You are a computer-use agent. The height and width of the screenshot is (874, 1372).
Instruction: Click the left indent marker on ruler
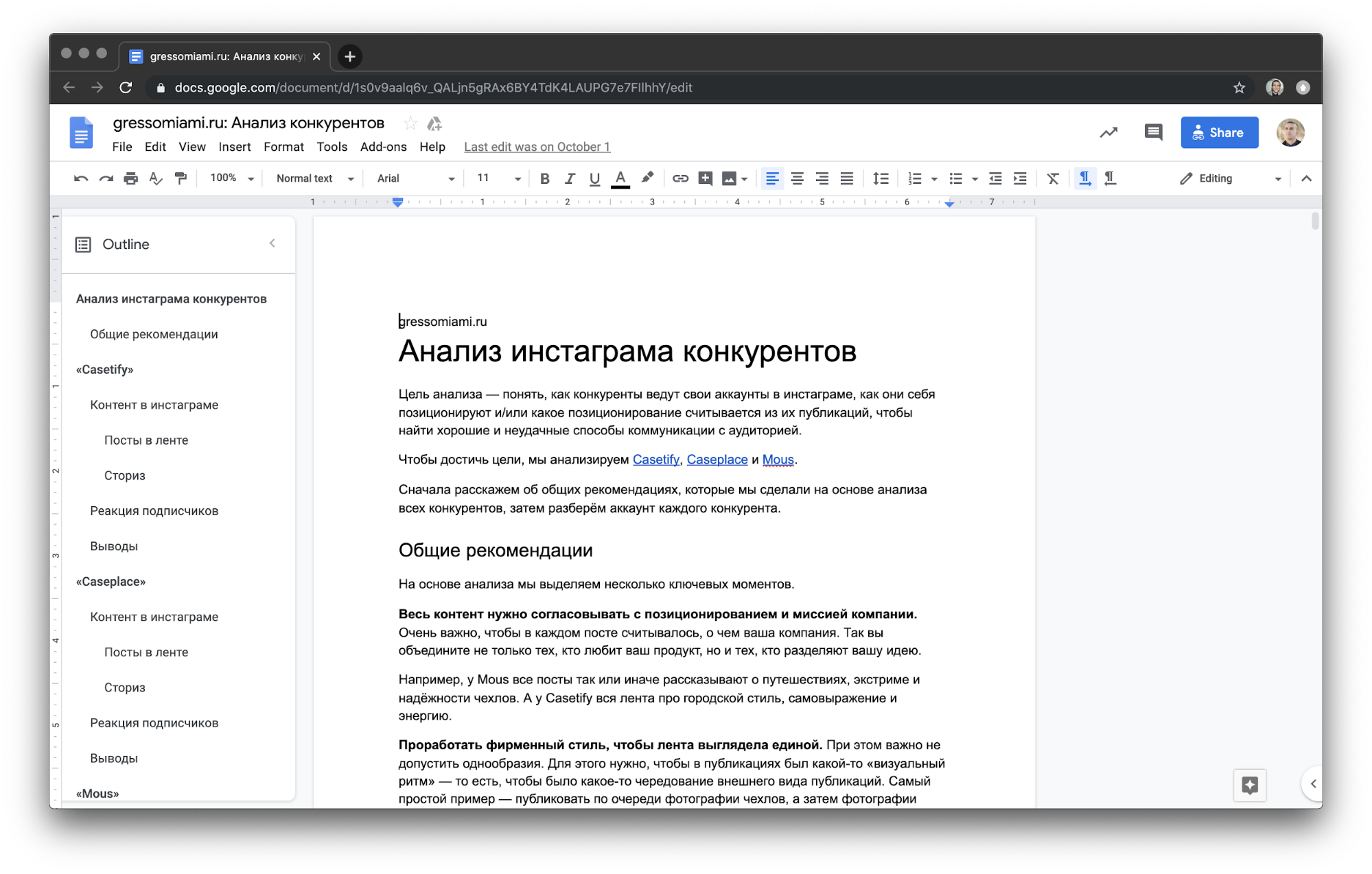[x=397, y=202]
